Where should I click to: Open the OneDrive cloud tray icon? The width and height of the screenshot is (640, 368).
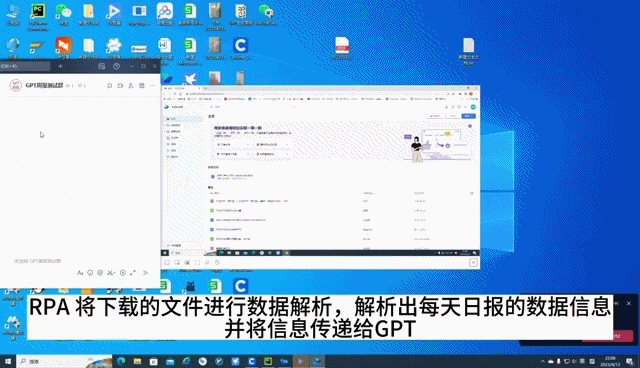(x=551, y=361)
